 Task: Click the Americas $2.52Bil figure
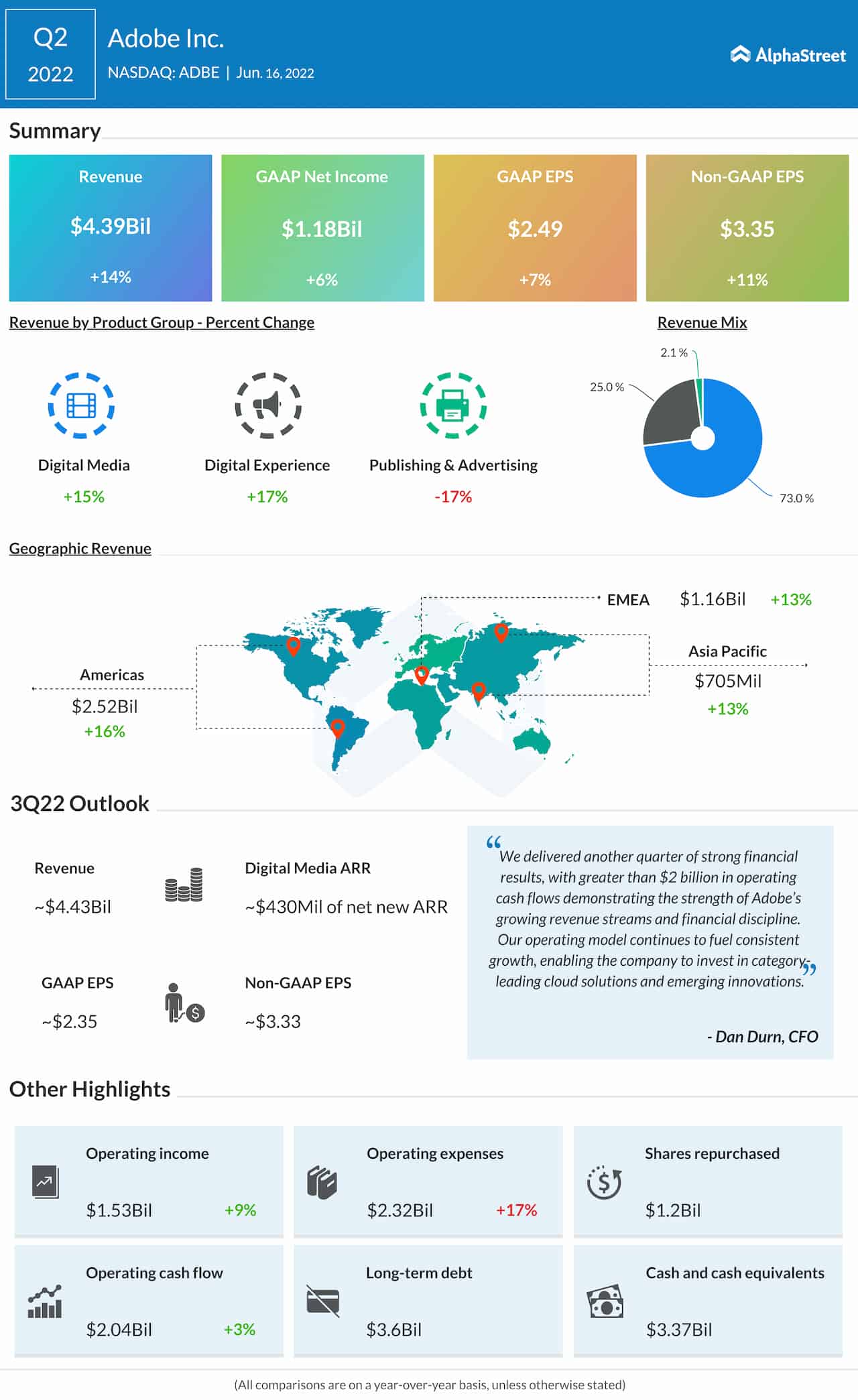[x=105, y=706]
